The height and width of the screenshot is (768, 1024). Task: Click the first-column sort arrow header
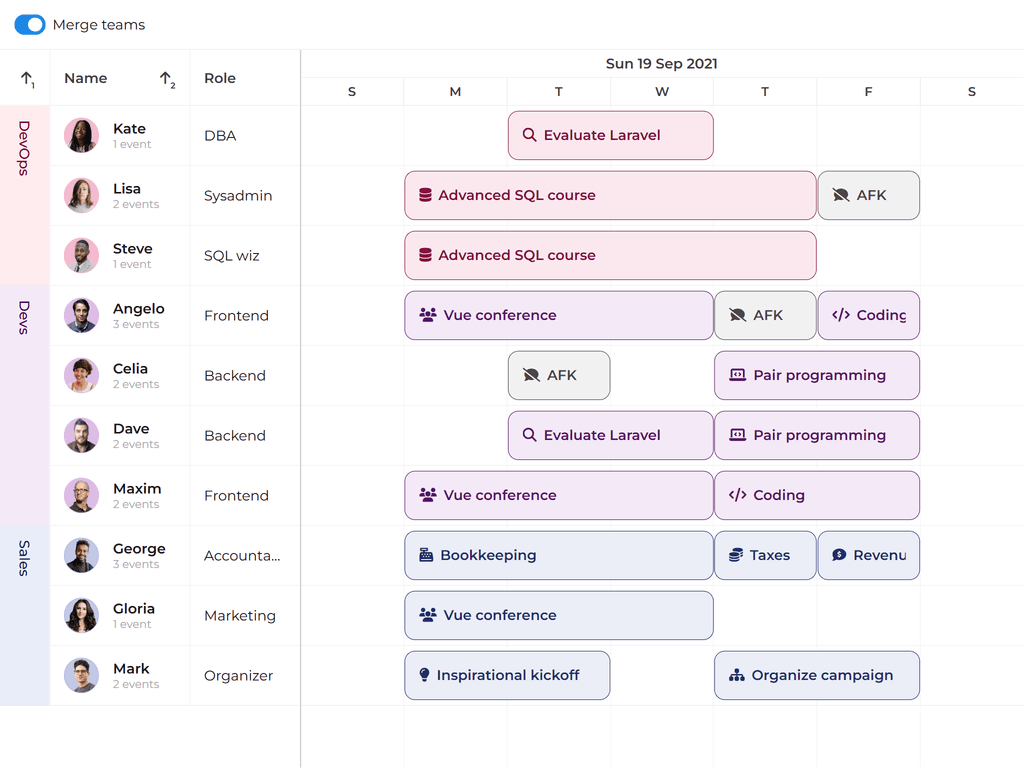coord(27,78)
